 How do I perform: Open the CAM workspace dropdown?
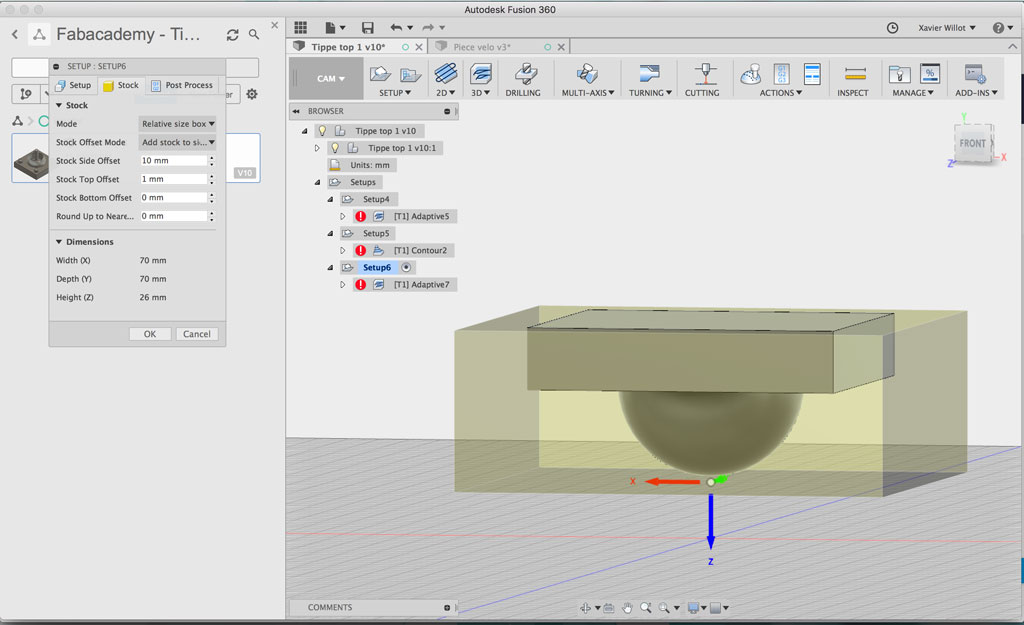(x=330, y=78)
